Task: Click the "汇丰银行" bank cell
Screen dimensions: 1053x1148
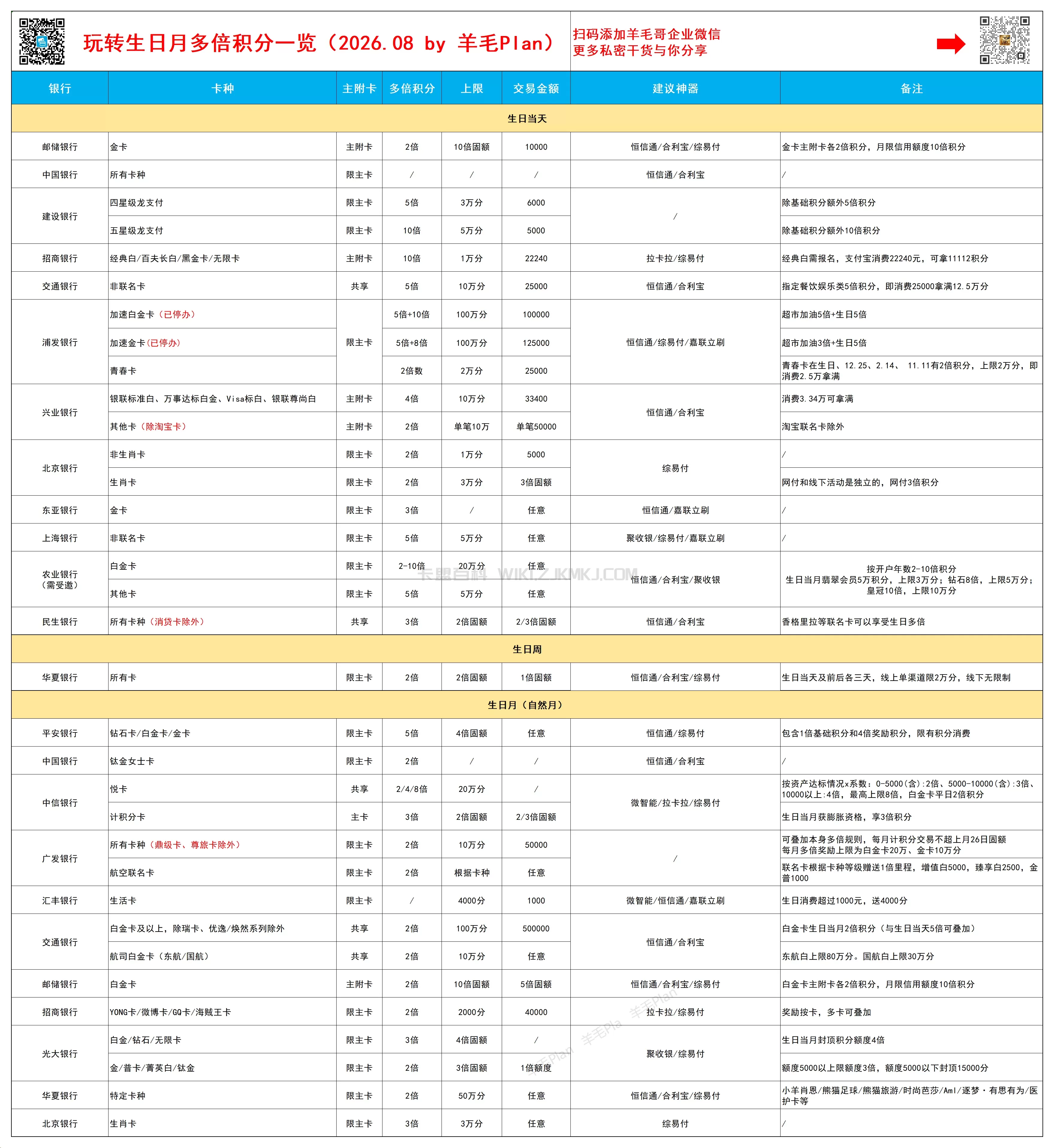Action: 60,901
